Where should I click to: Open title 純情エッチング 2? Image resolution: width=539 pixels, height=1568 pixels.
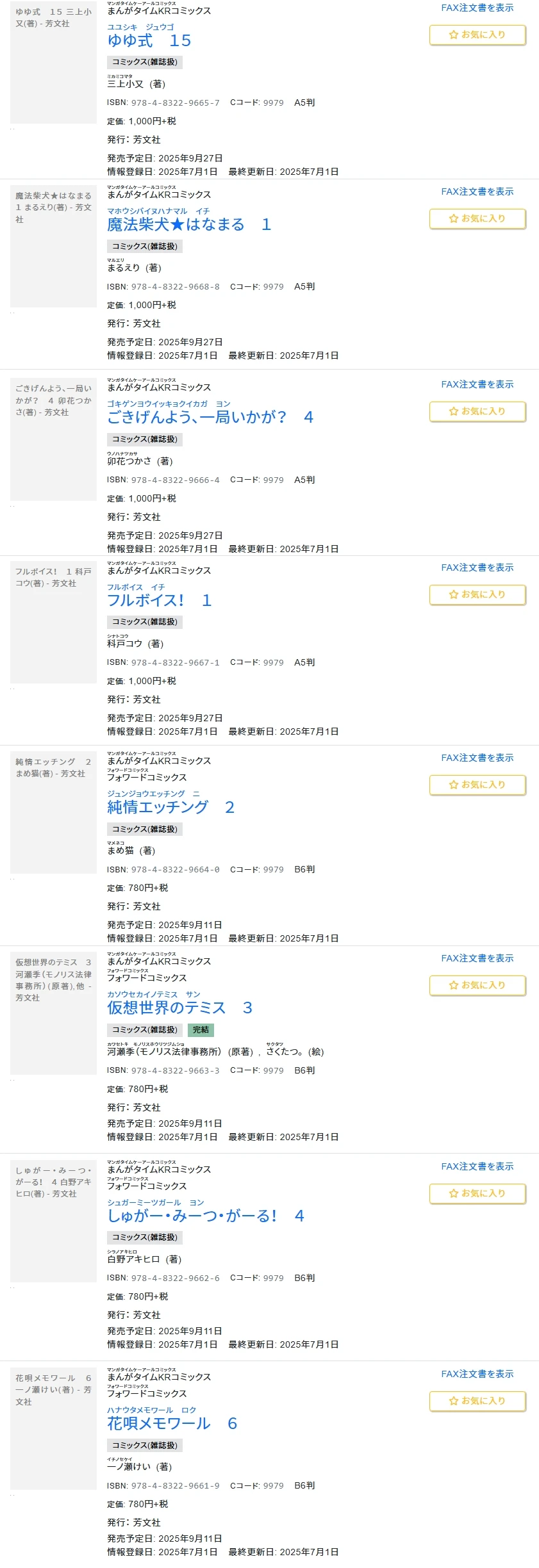click(170, 807)
